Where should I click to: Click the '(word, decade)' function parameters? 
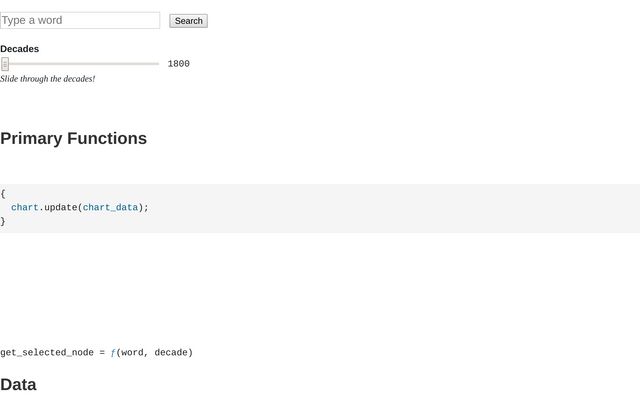click(x=155, y=352)
